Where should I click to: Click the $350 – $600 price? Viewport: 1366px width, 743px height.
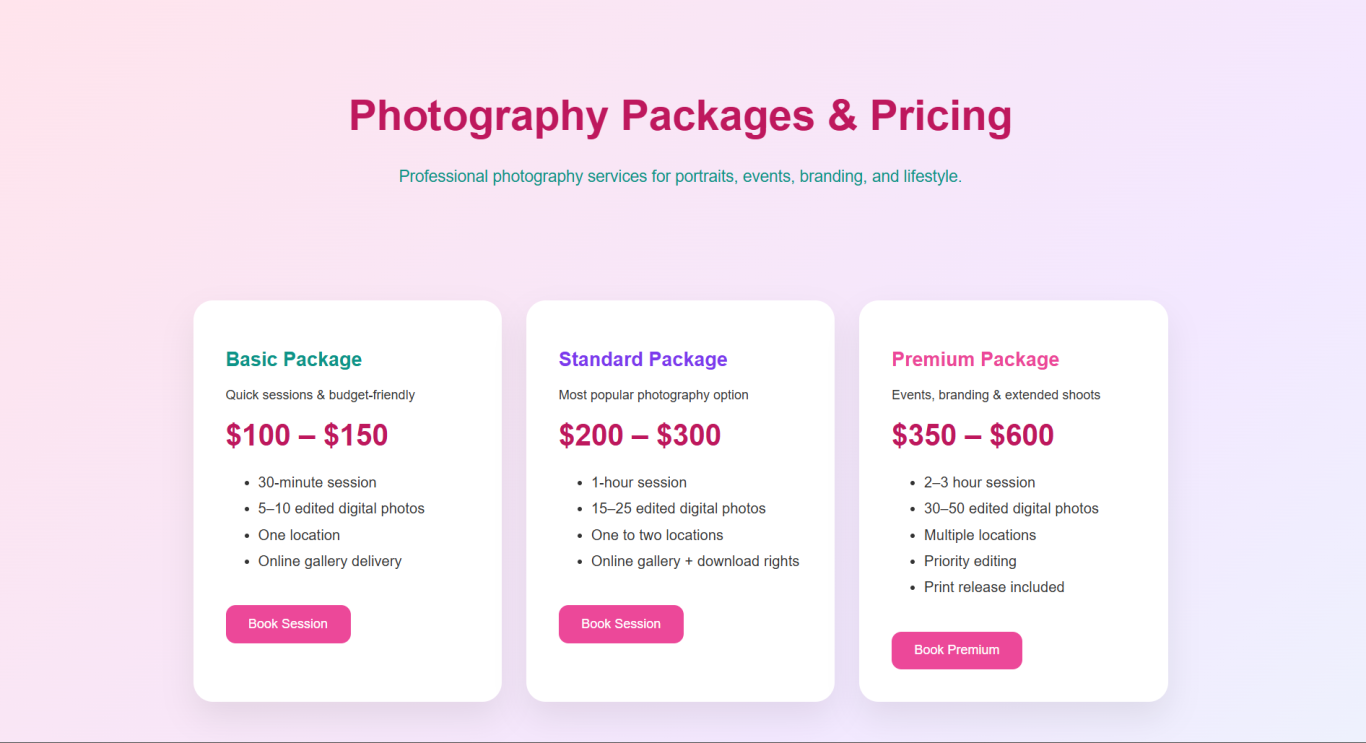coord(973,435)
